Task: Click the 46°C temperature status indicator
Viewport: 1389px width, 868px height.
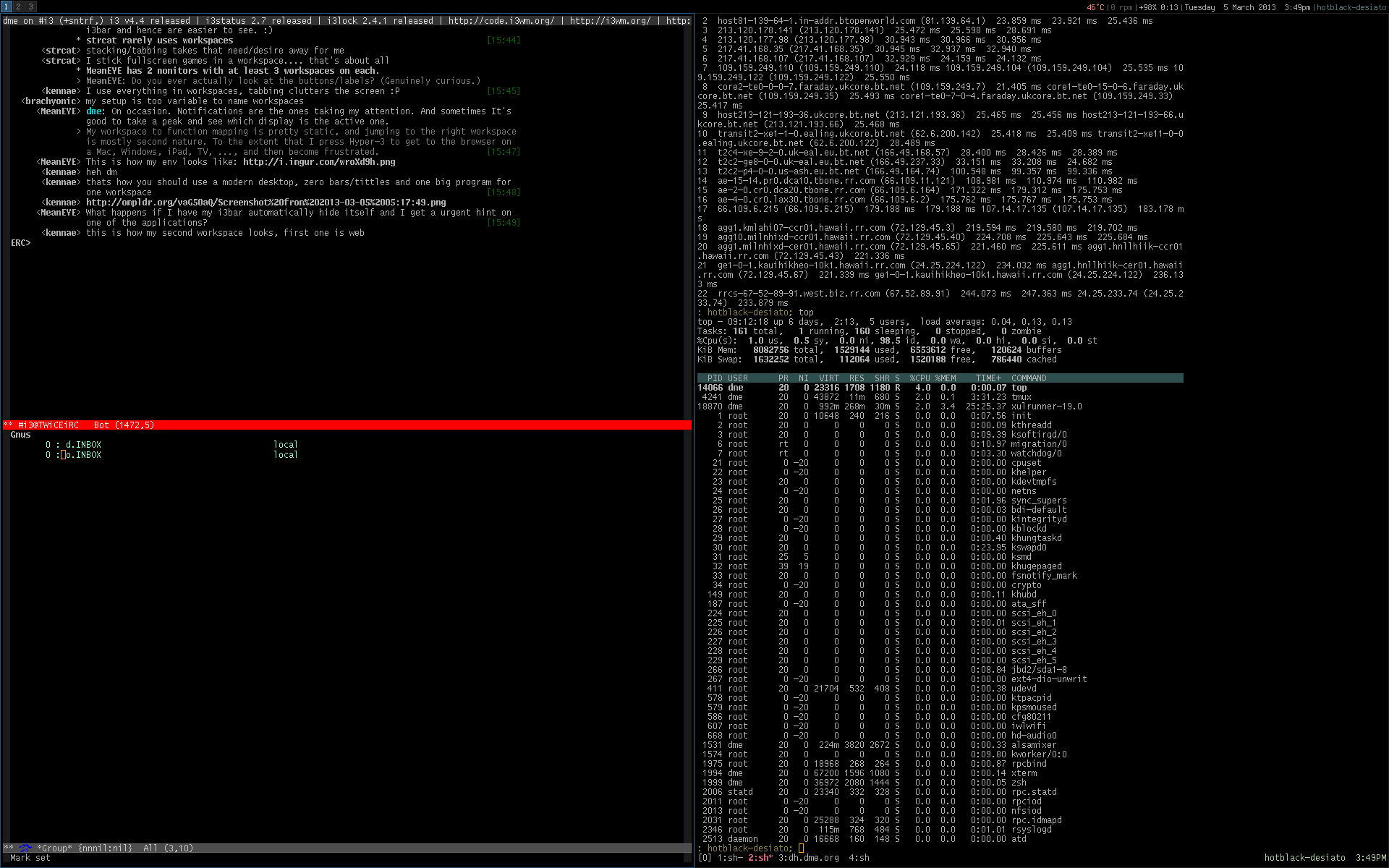Action: tap(1095, 7)
